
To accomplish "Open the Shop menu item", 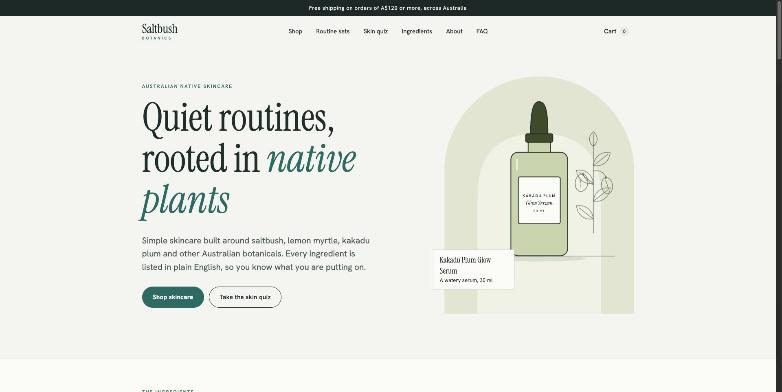I will 295,31.
